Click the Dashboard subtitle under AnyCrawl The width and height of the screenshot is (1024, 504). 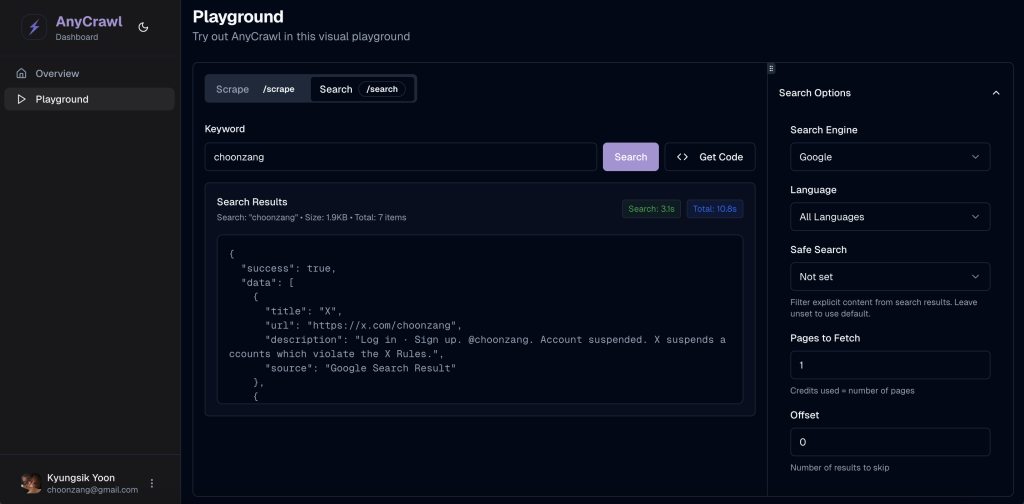77,37
